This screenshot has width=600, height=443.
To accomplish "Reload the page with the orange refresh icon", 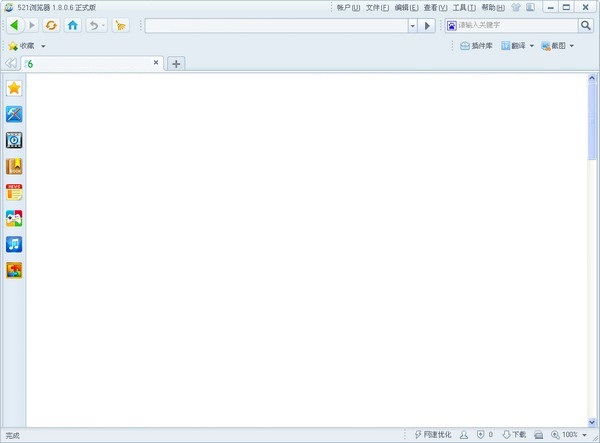I will click(51, 26).
